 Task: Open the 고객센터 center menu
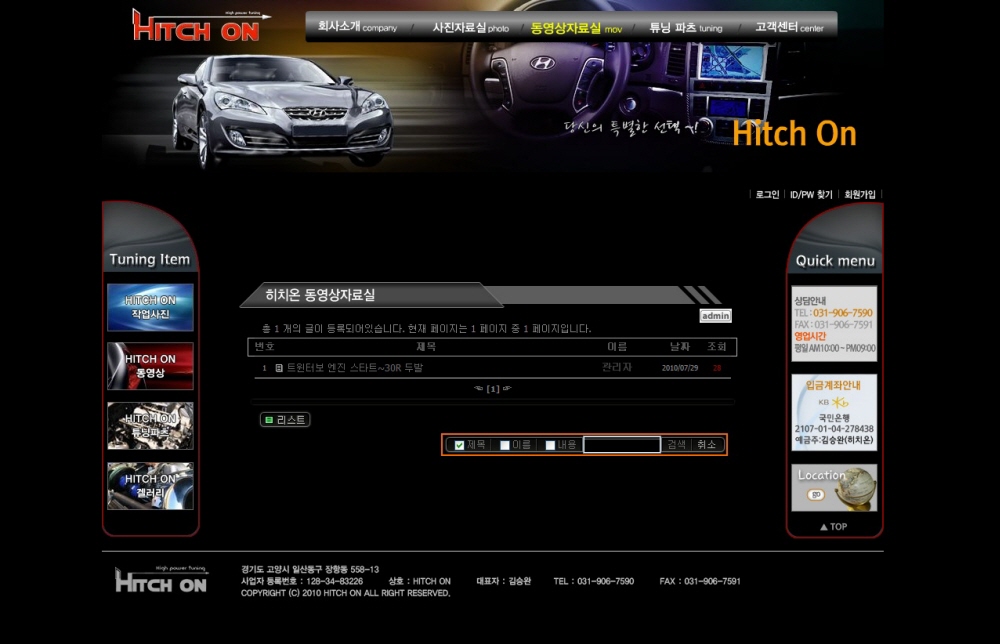coord(789,27)
